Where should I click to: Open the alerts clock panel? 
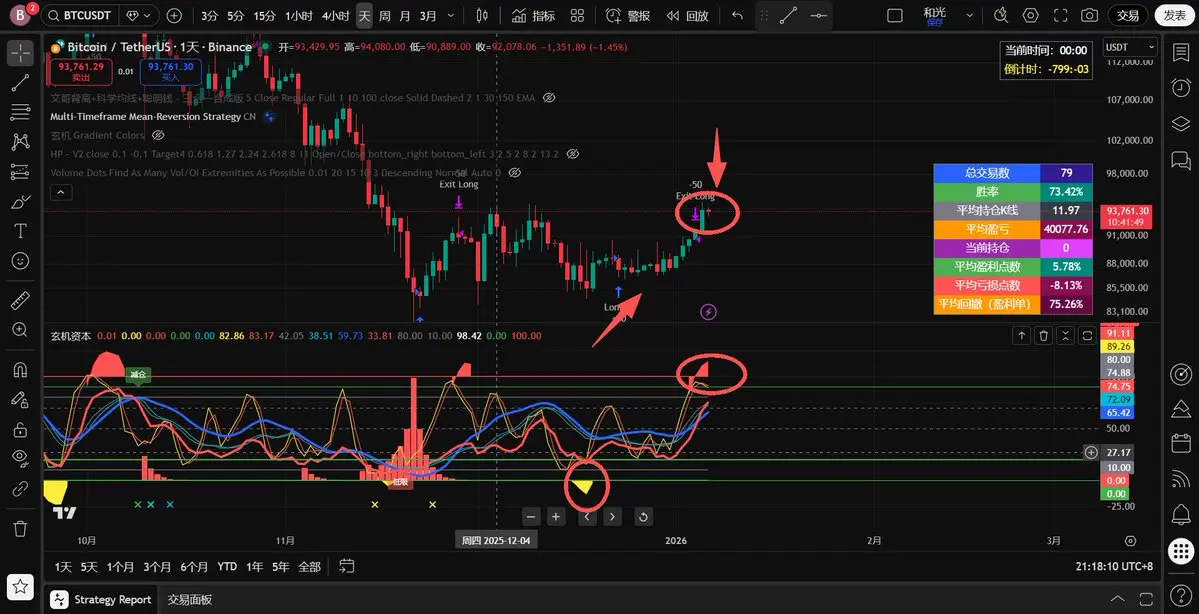1181,87
